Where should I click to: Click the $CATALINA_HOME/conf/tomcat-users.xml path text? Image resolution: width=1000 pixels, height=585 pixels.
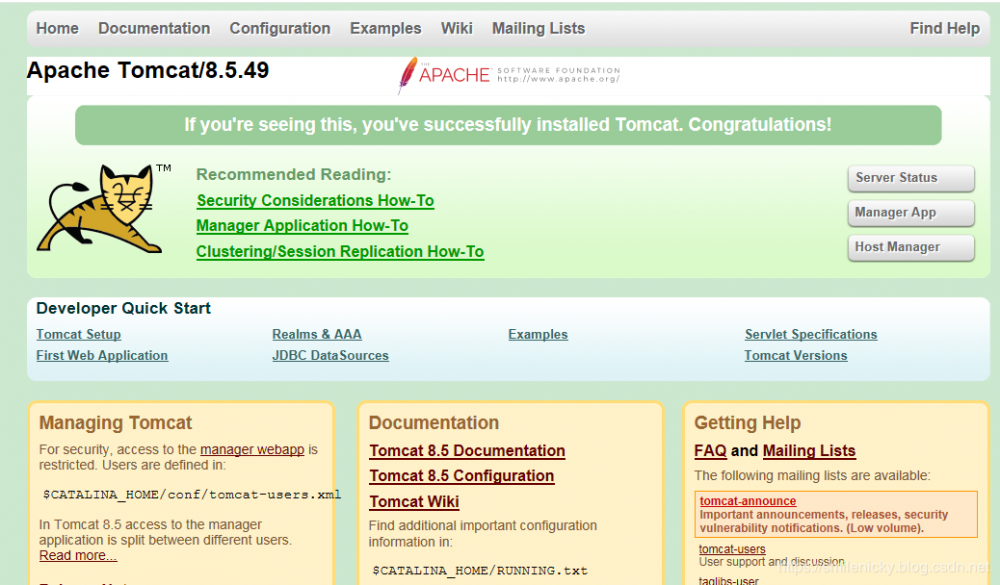point(192,494)
